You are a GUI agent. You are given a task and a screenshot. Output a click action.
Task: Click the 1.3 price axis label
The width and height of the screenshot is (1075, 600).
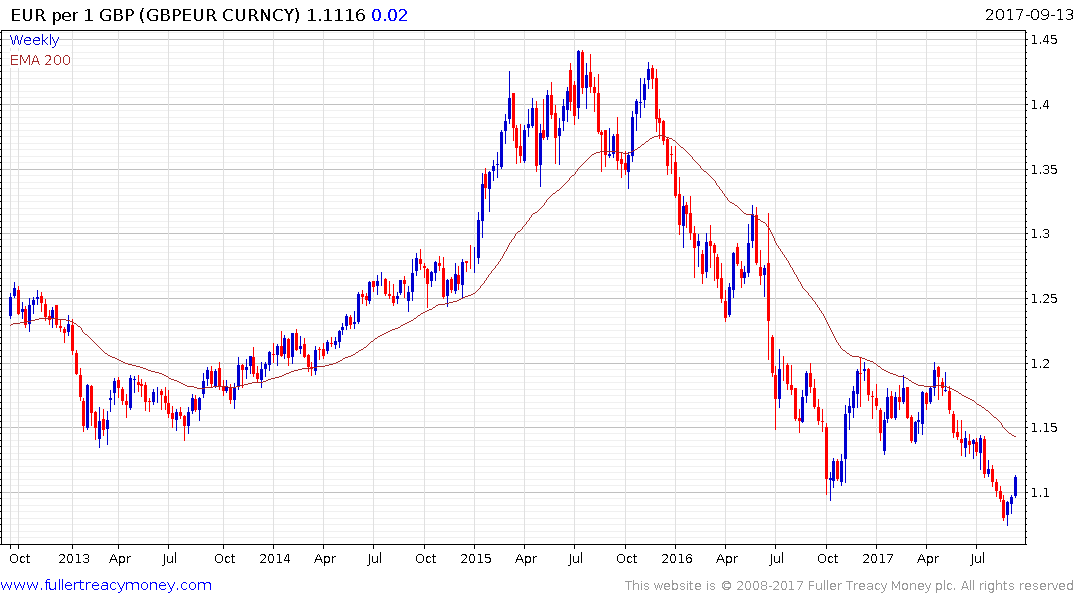1040,234
